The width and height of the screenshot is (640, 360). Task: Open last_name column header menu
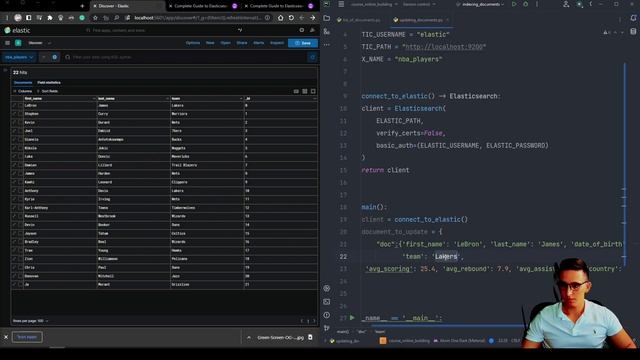[x=167, y=98]
